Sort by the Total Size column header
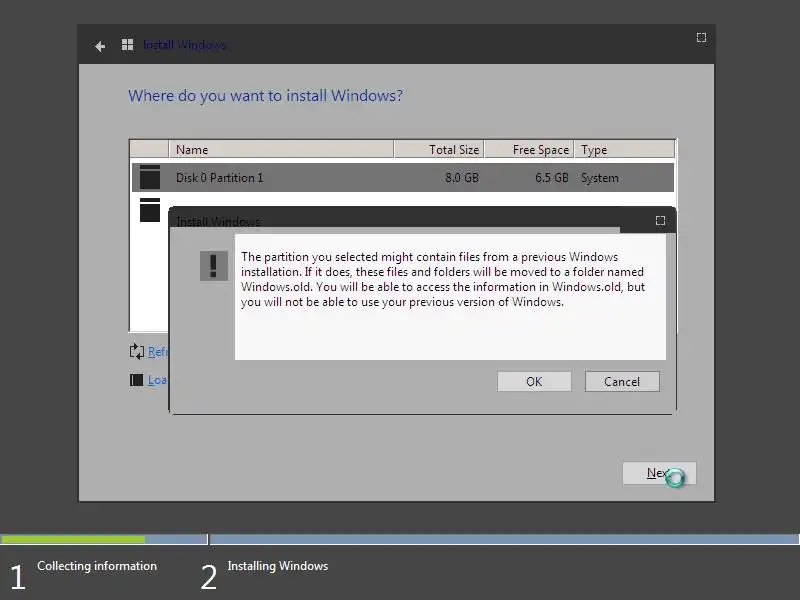Screen dimensions: 800x600 [x=439, y=149]
